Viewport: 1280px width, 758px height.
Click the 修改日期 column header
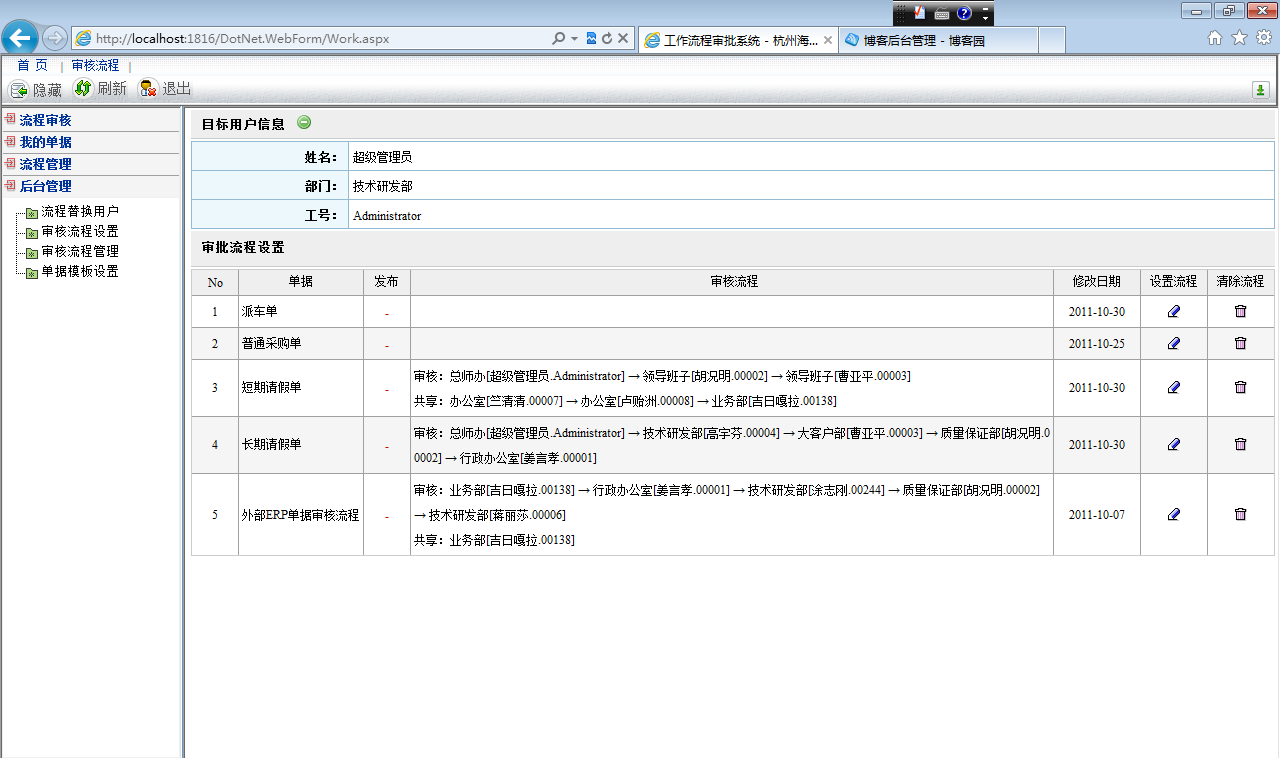[x=1097, y=282]
